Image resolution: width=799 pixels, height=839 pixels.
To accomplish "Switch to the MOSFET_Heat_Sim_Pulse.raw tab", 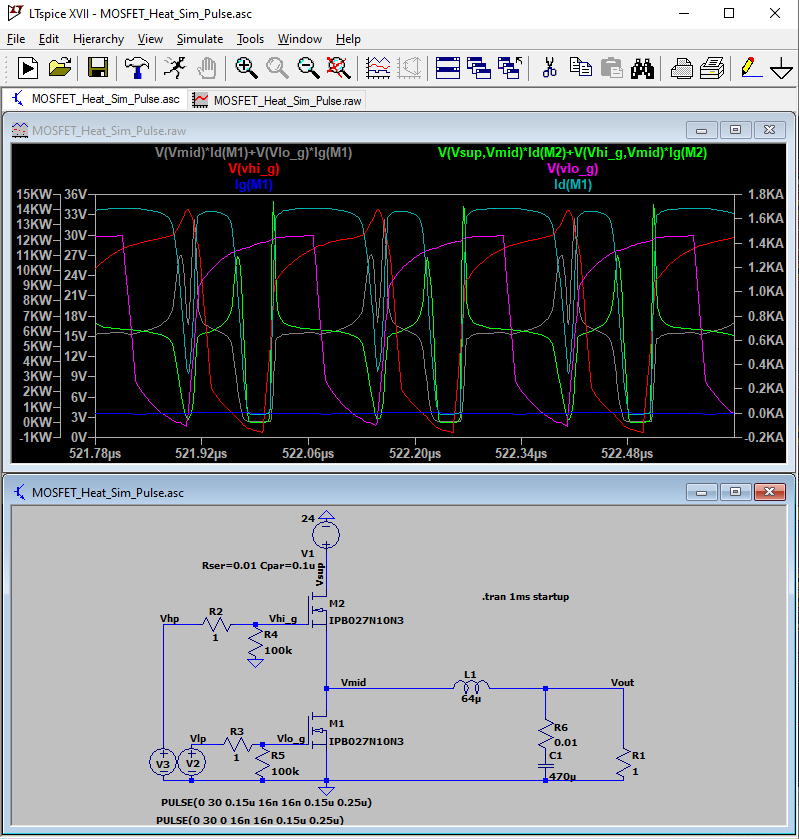I will (x=278, y=100).
